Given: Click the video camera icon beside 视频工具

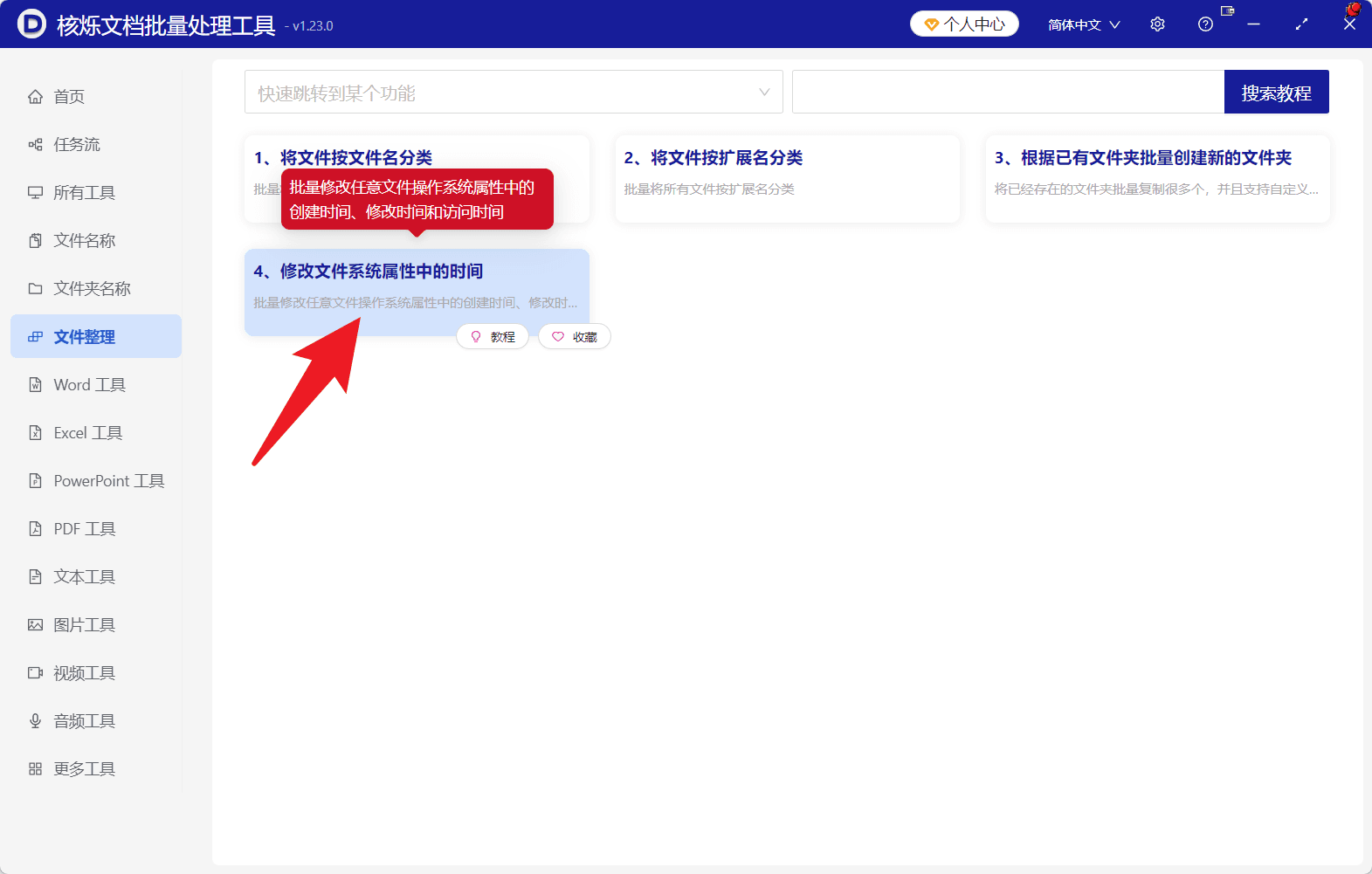Looking at the screenshot, I should click(x=35, y=672).
